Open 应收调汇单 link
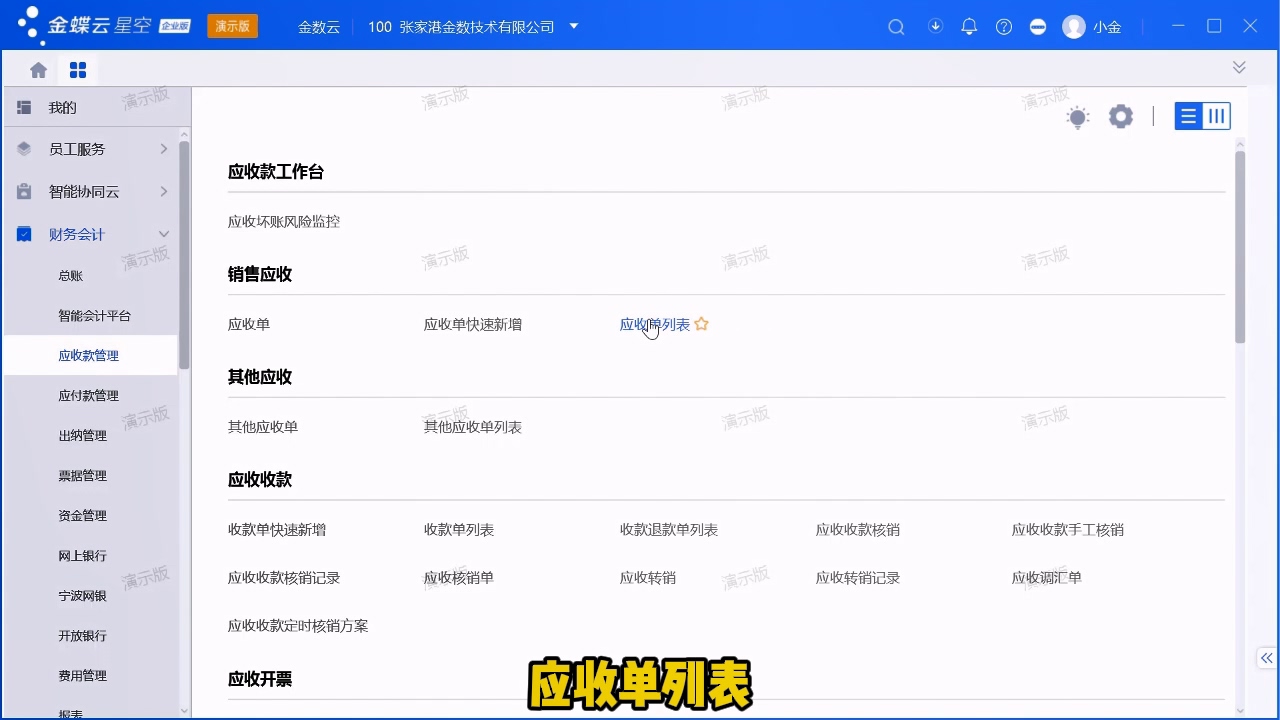The height and width of the screenshot is (720, 1280). (1047, 578)
